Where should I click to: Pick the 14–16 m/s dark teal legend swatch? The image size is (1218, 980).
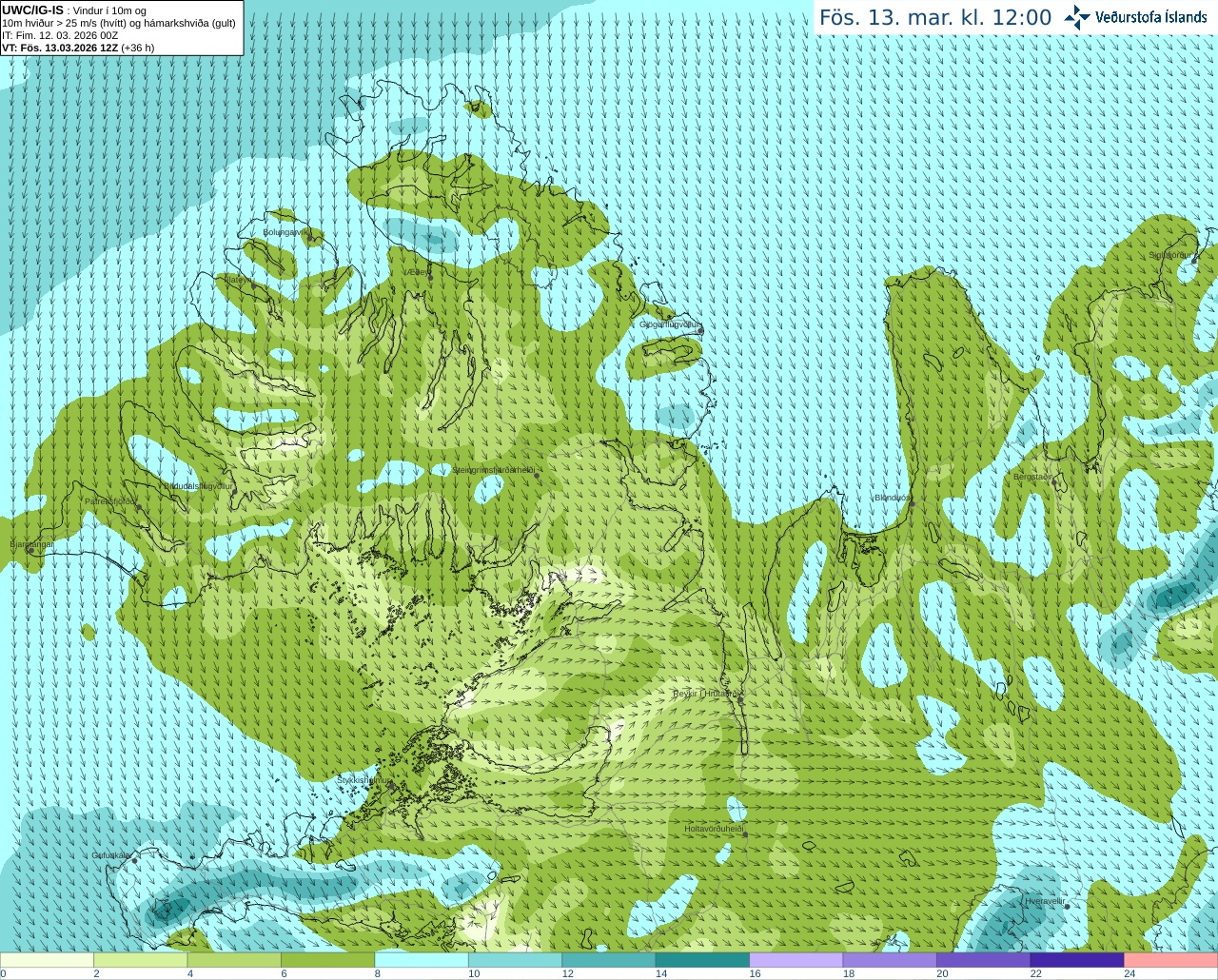coord(702,960)
